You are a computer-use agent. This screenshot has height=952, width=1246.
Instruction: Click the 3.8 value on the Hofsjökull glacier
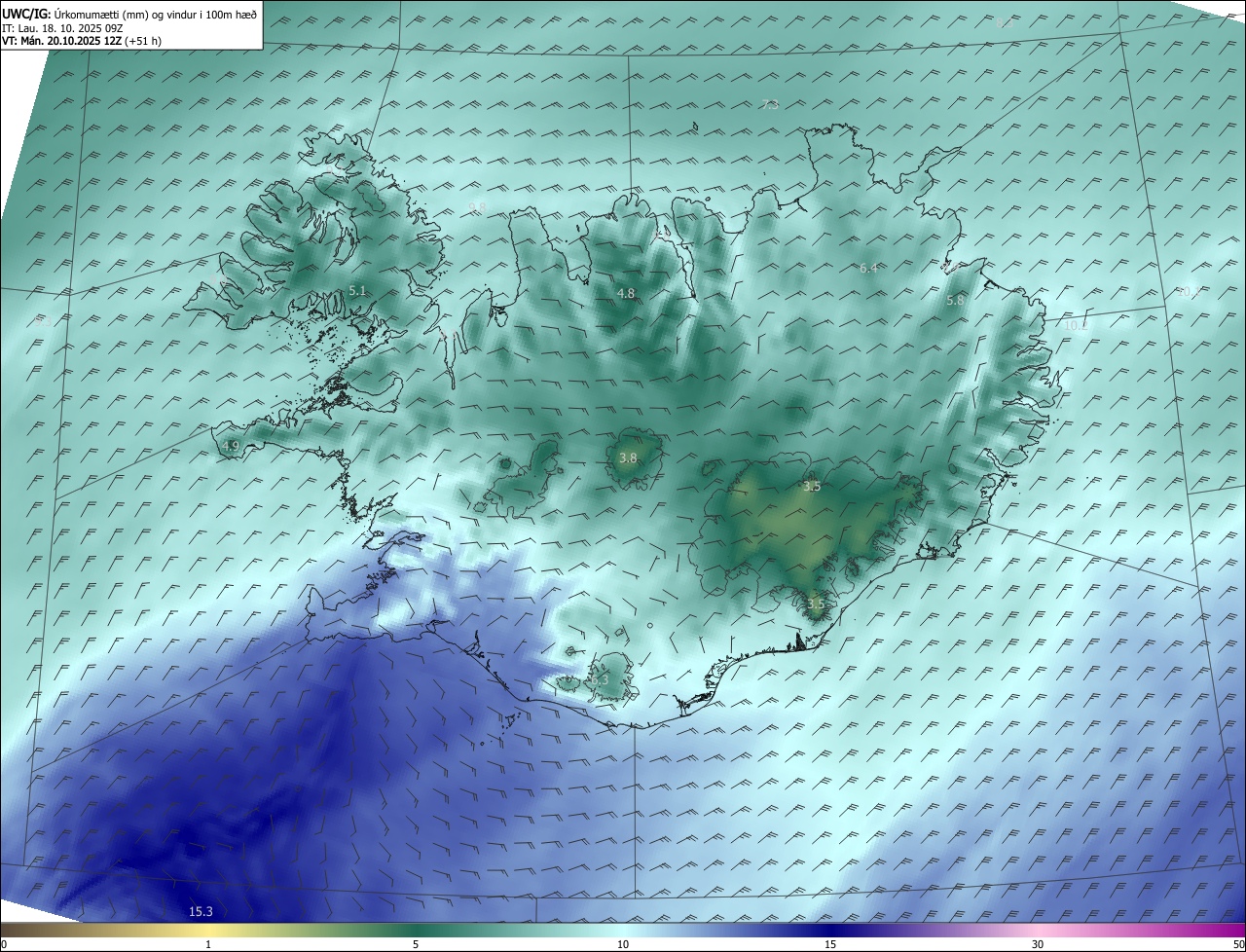click(x=628, y=458)
